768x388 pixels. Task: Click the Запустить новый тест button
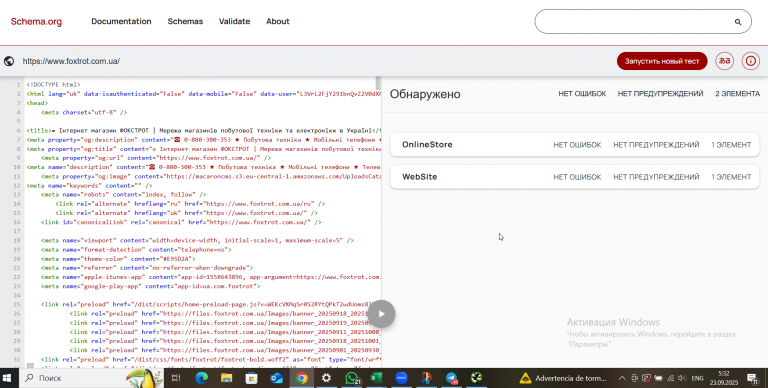[x=662, y=61]
